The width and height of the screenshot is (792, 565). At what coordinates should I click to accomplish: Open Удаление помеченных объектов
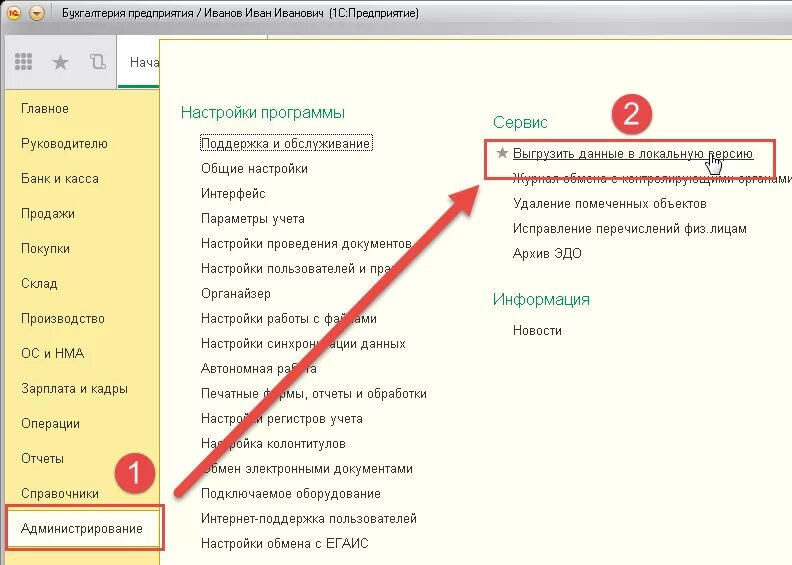[x=610, y=203]
